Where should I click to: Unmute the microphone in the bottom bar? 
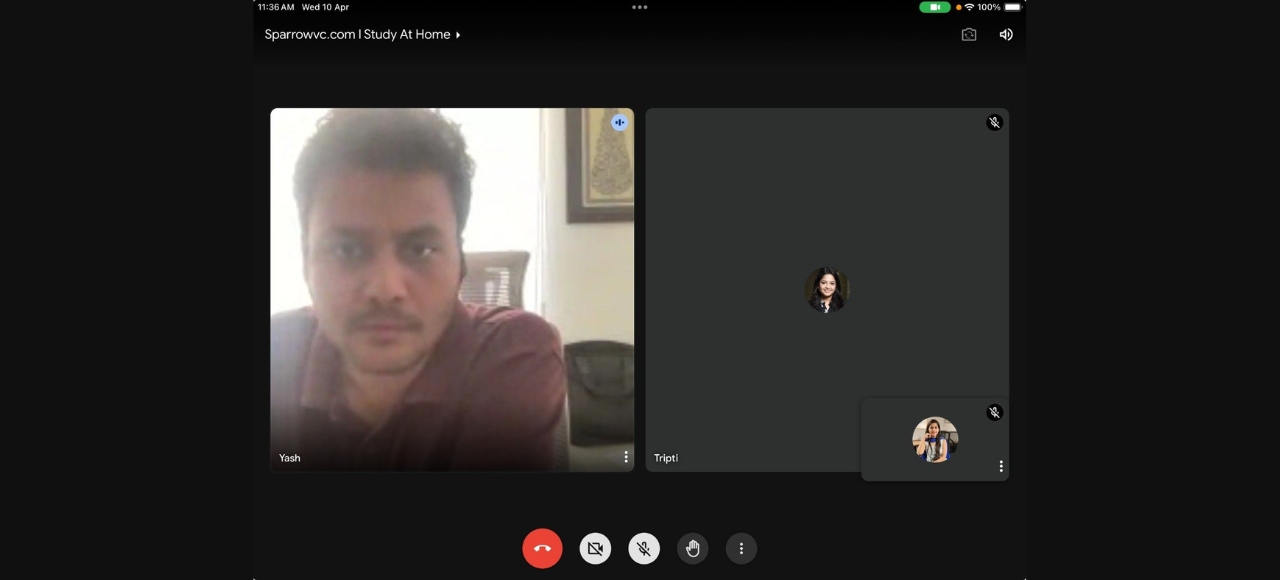click(x=644, y=548)
